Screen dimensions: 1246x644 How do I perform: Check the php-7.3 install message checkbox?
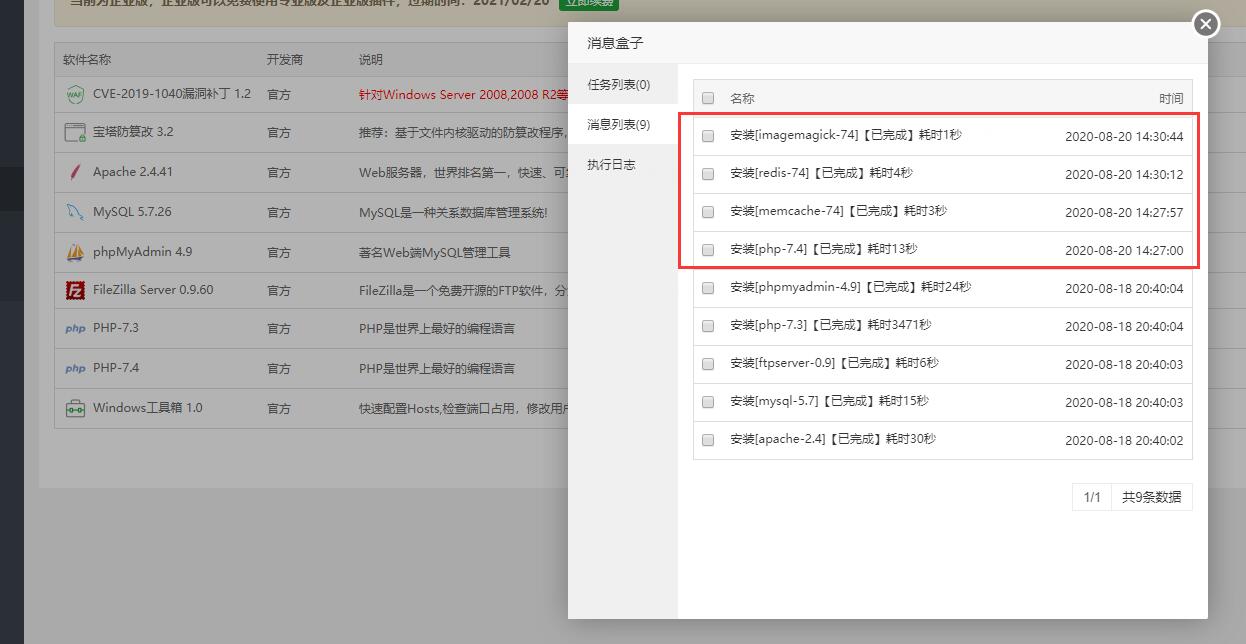708,326
